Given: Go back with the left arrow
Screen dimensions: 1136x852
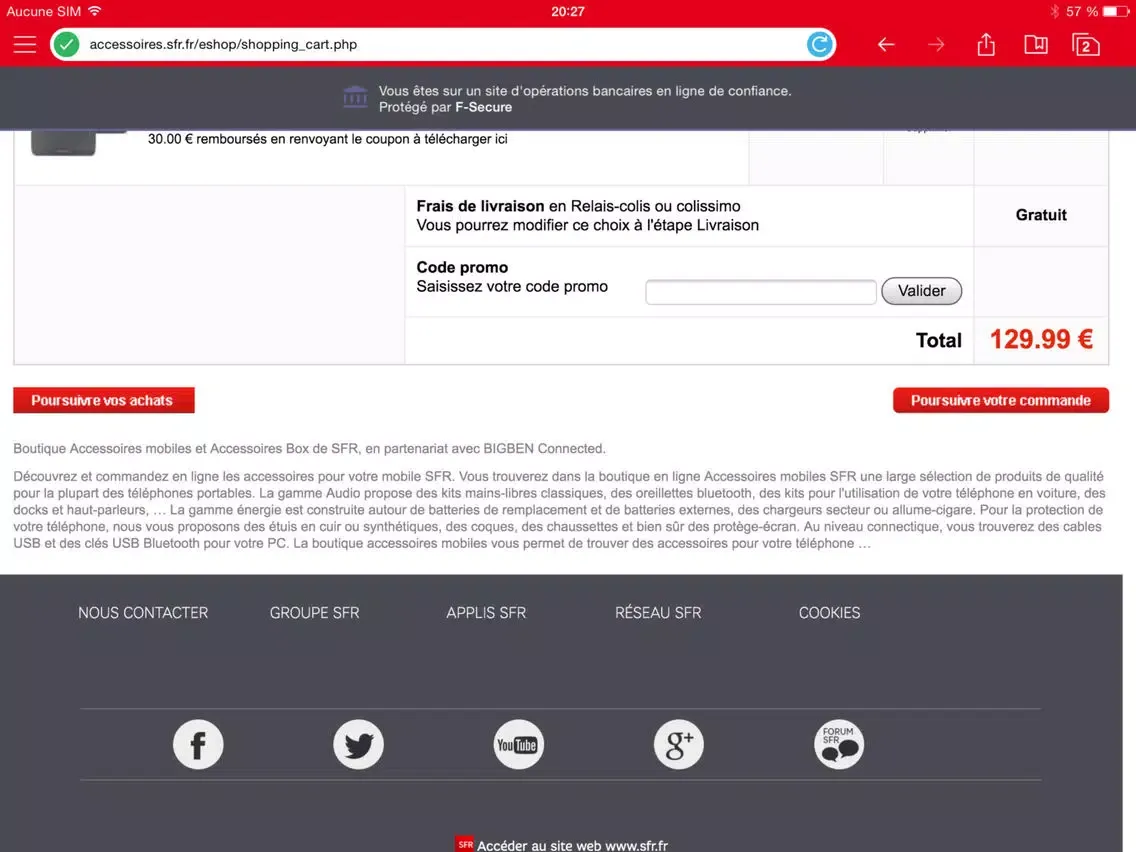Looking at the screenshot, I should [886, 45].
